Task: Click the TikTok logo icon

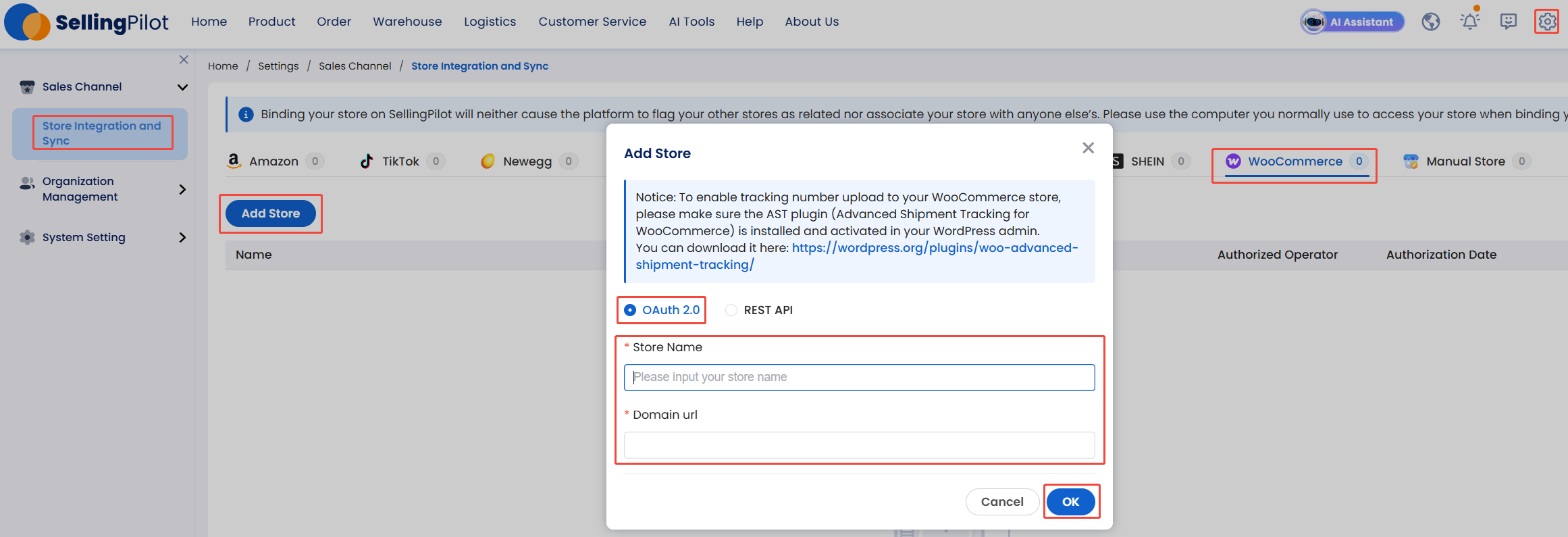Action: pos(367,161)
